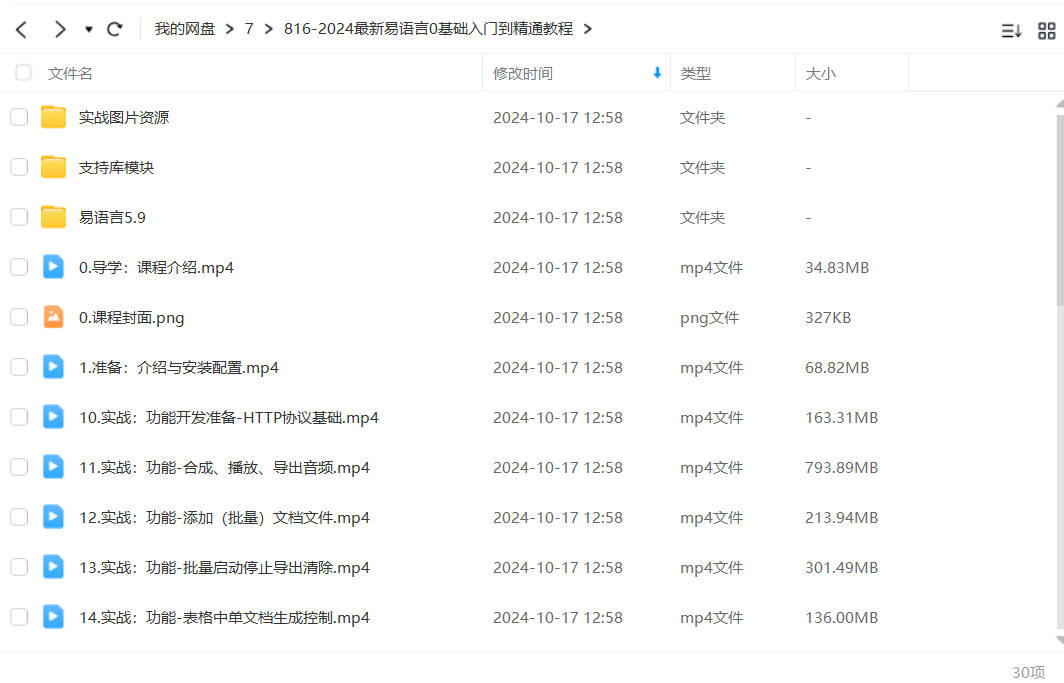Viewport: 1064px width, 683px height.
Task: Expand chevron after 我的网盘 breadcrumb
Action: (x=229, y=29)
